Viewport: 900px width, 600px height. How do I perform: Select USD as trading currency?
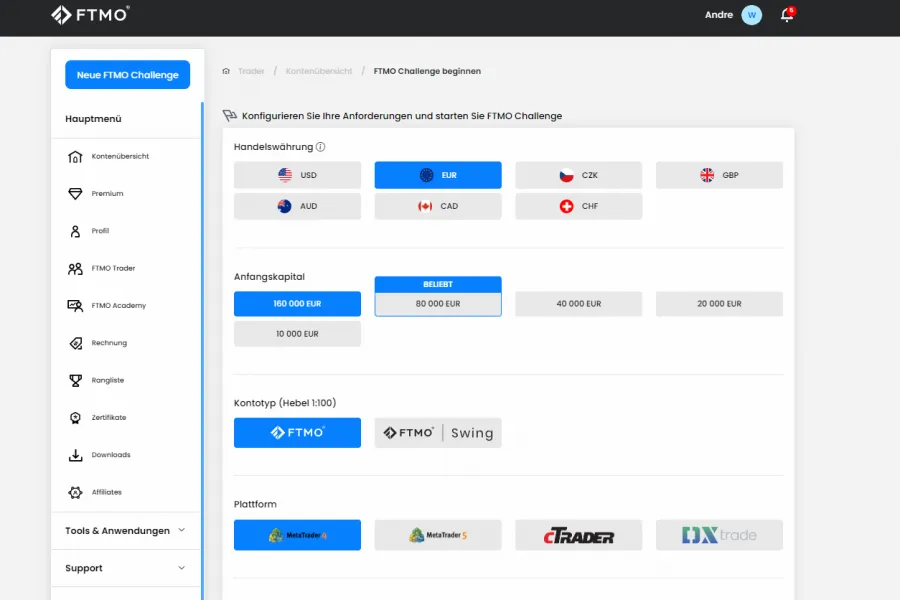coord(297,175)
